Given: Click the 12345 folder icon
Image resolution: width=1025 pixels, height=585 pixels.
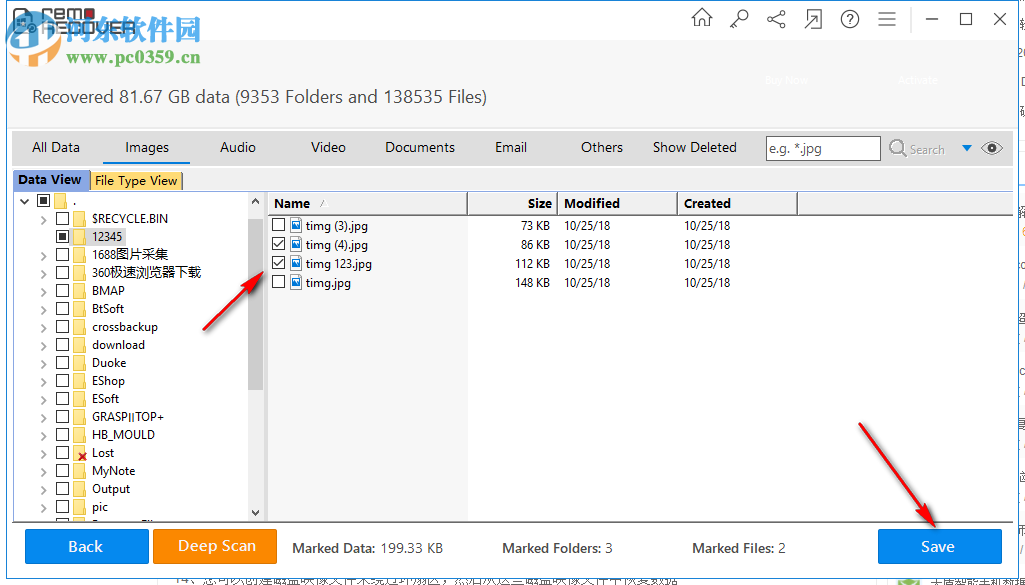Looking at the screenshot, I should [80, 236].
